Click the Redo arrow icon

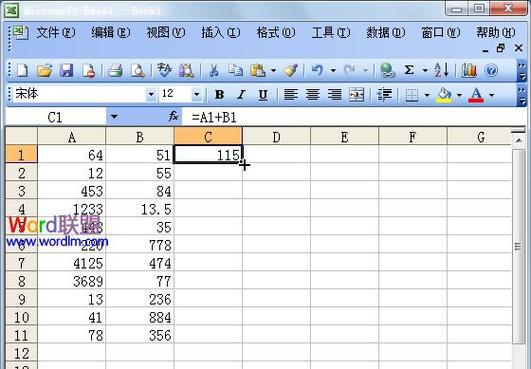pyautogui.click(x=349, y=70)
